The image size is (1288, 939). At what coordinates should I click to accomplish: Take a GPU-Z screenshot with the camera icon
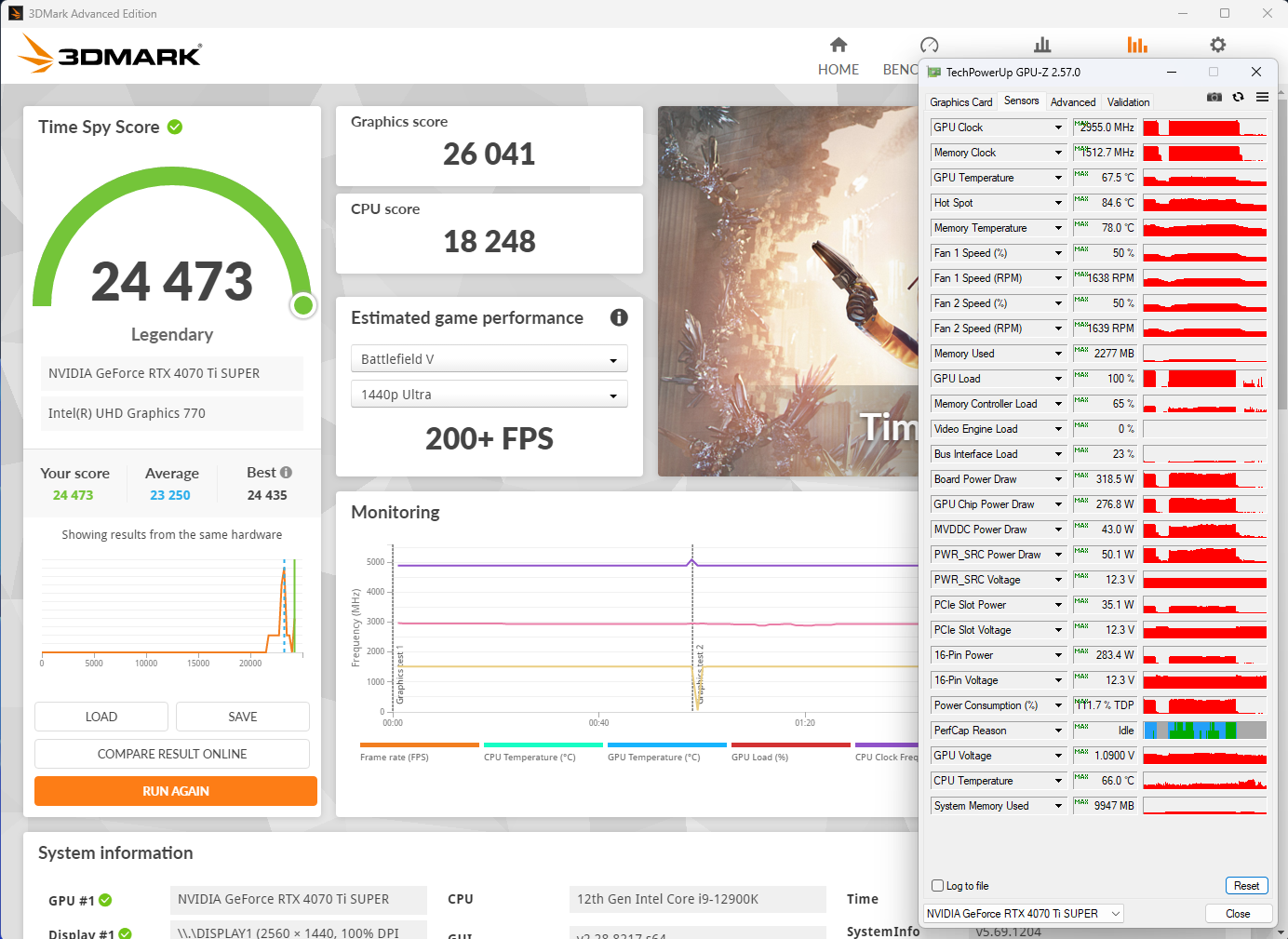pos(1214,97)
